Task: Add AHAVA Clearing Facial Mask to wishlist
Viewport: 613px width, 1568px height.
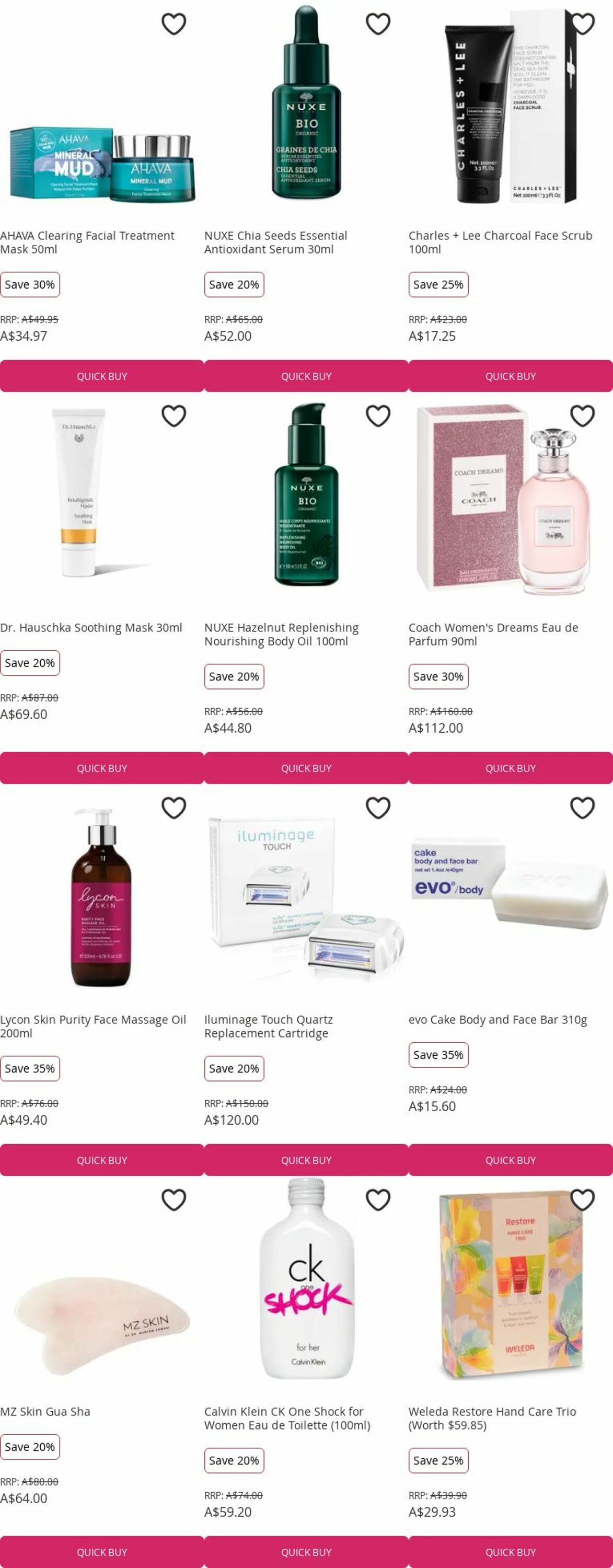Action: (x=174, y=25)
